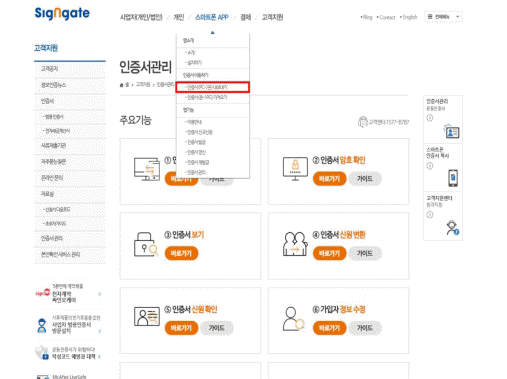Viewport: 507px width, 379px height.
Task: Click the smartphone certificate copy icon
Action: pos(453,178)
